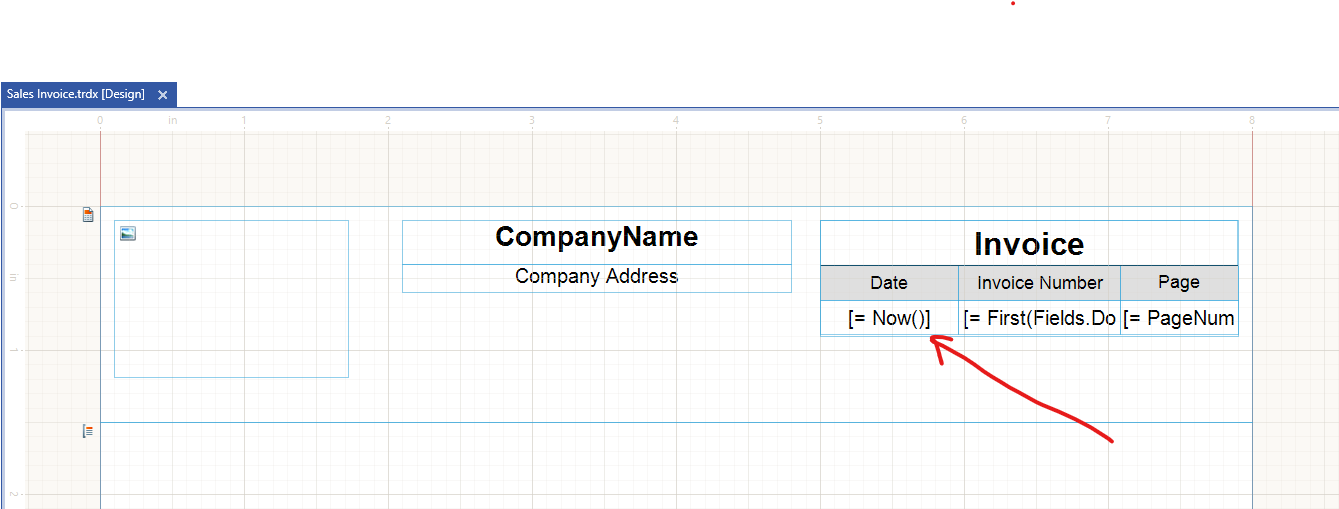The width and height of the screenshot is (1339, 509).
Task: Click the Page column header cell
Action: pos(1178,283)
